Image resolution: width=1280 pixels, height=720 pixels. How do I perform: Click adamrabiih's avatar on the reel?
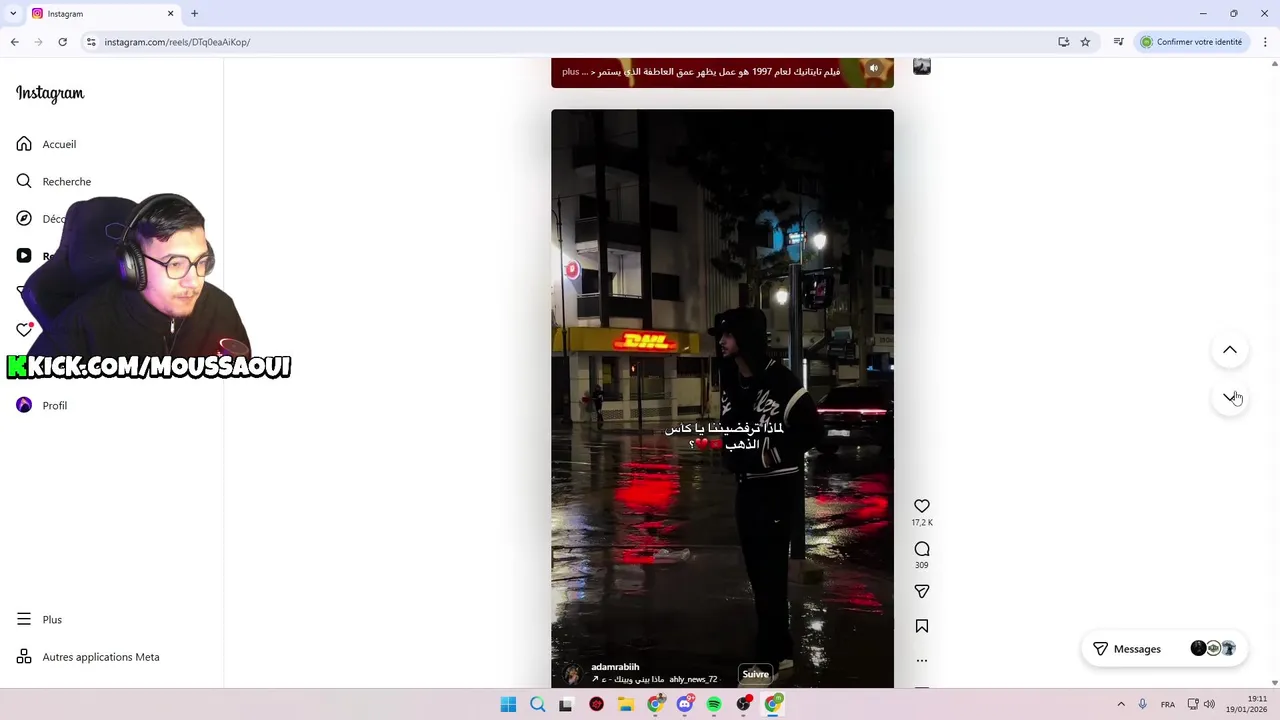pyautogui.click(x=572, y=674)
